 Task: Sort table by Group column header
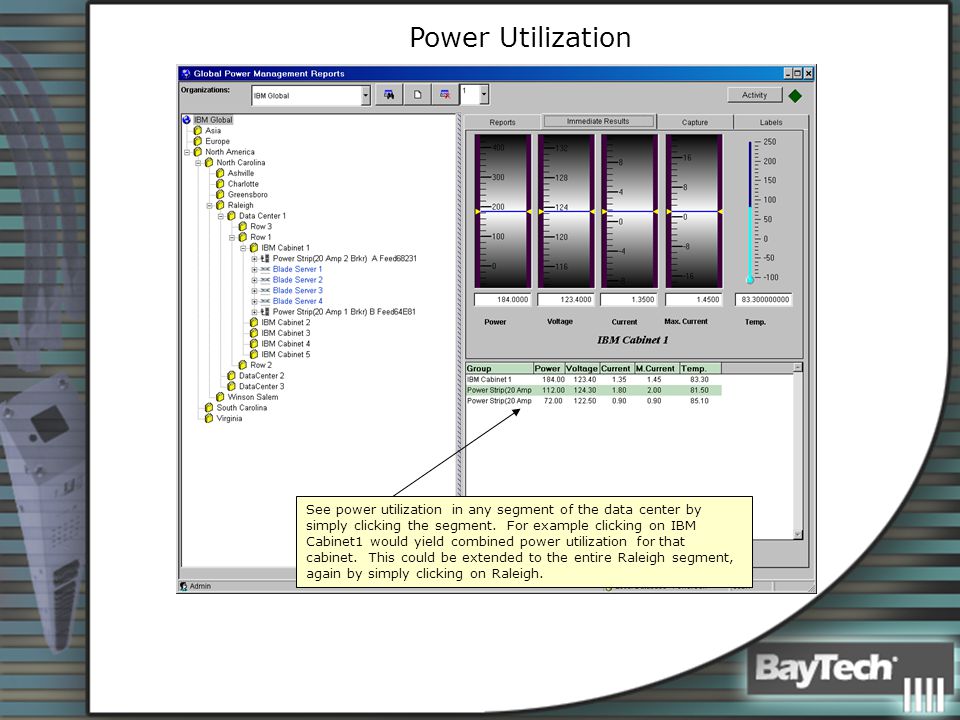point(499,369)
